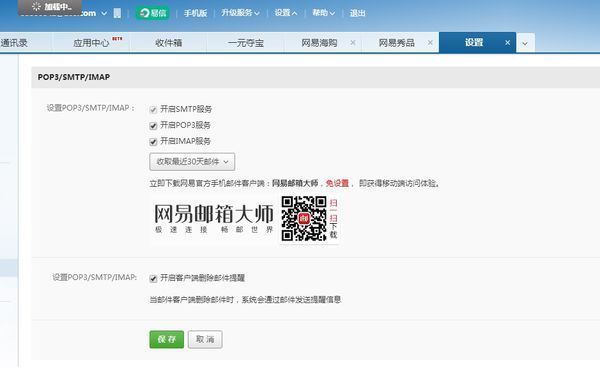Select the active 设置 tab
600x367 pixels.
click(474, 42)
